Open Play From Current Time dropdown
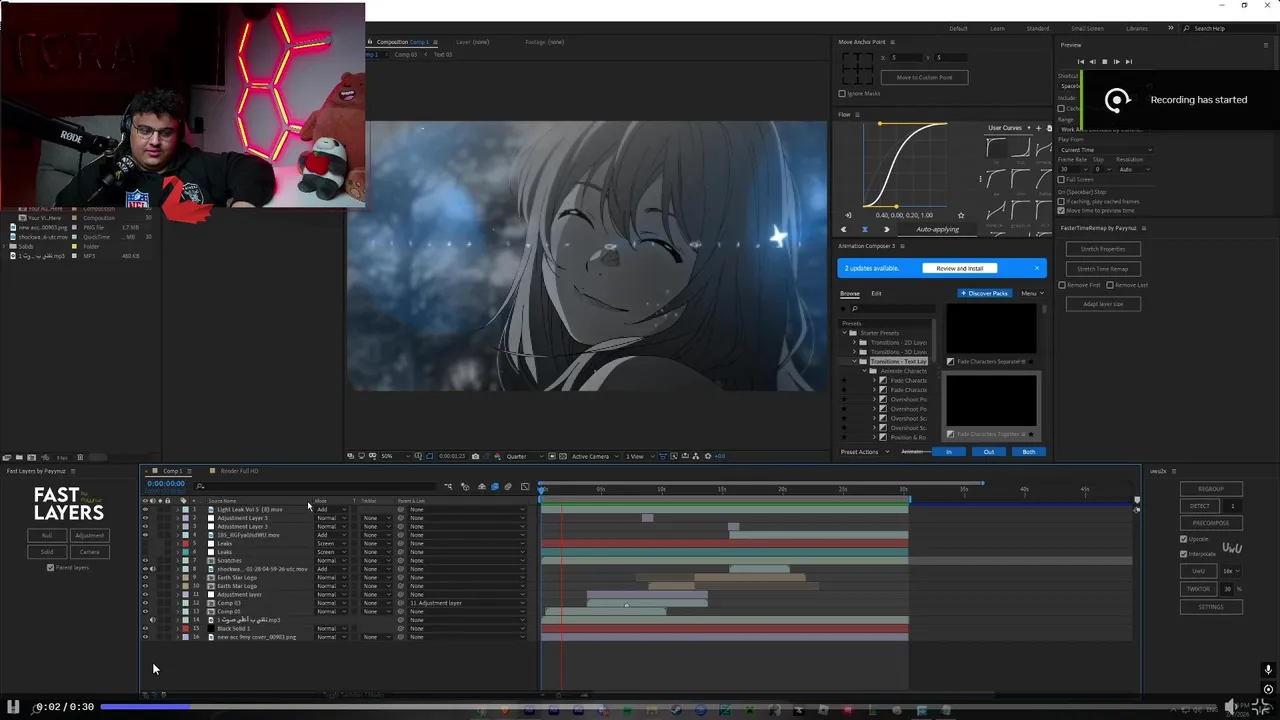The width and height of the screenshot is (1280, 720). pyautogui.click(x=1106, y=150)
